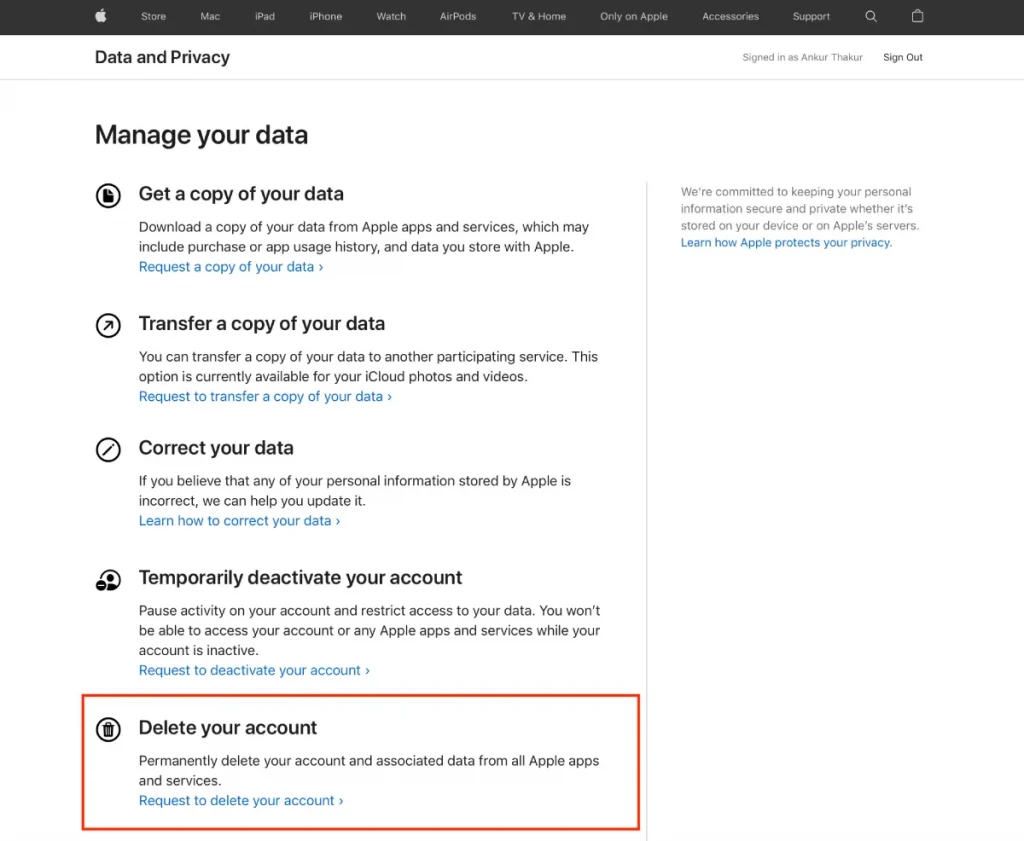Viewport: 1024px width, 841px height.
Task: Open the shopping bag icon
Action: [x=917, y=16]
